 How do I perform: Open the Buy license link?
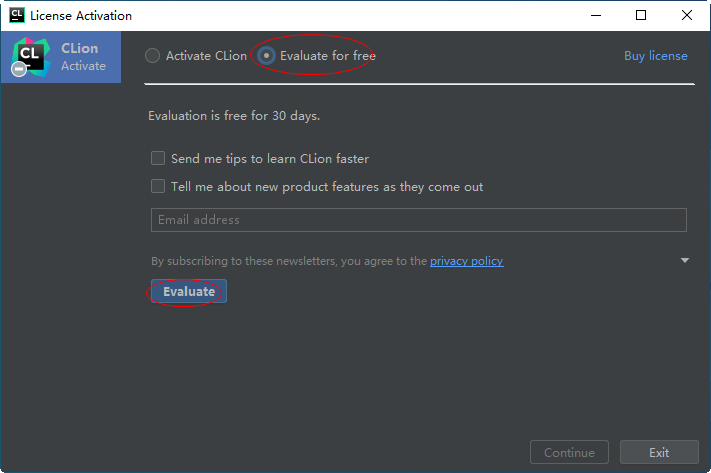(655, 56)
